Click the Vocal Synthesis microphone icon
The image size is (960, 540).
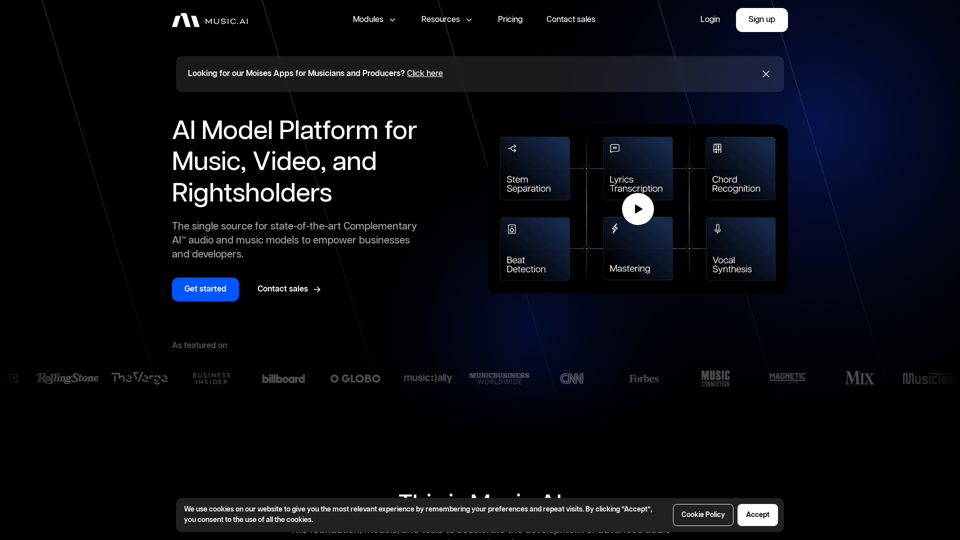(x=717, y=229)
